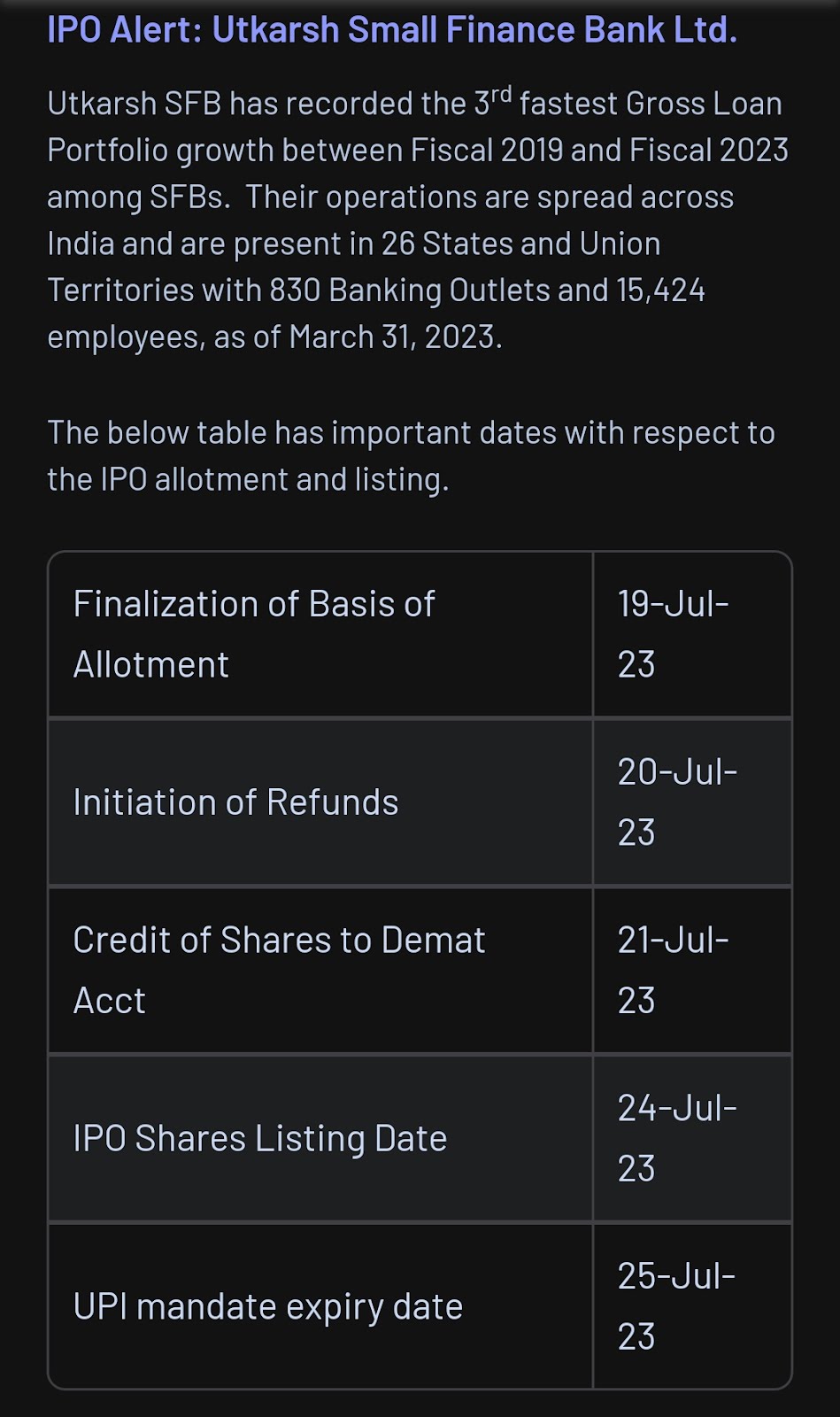Select the Initiation of Refunds row
840x1417 pixels.
tap(420, 802)
